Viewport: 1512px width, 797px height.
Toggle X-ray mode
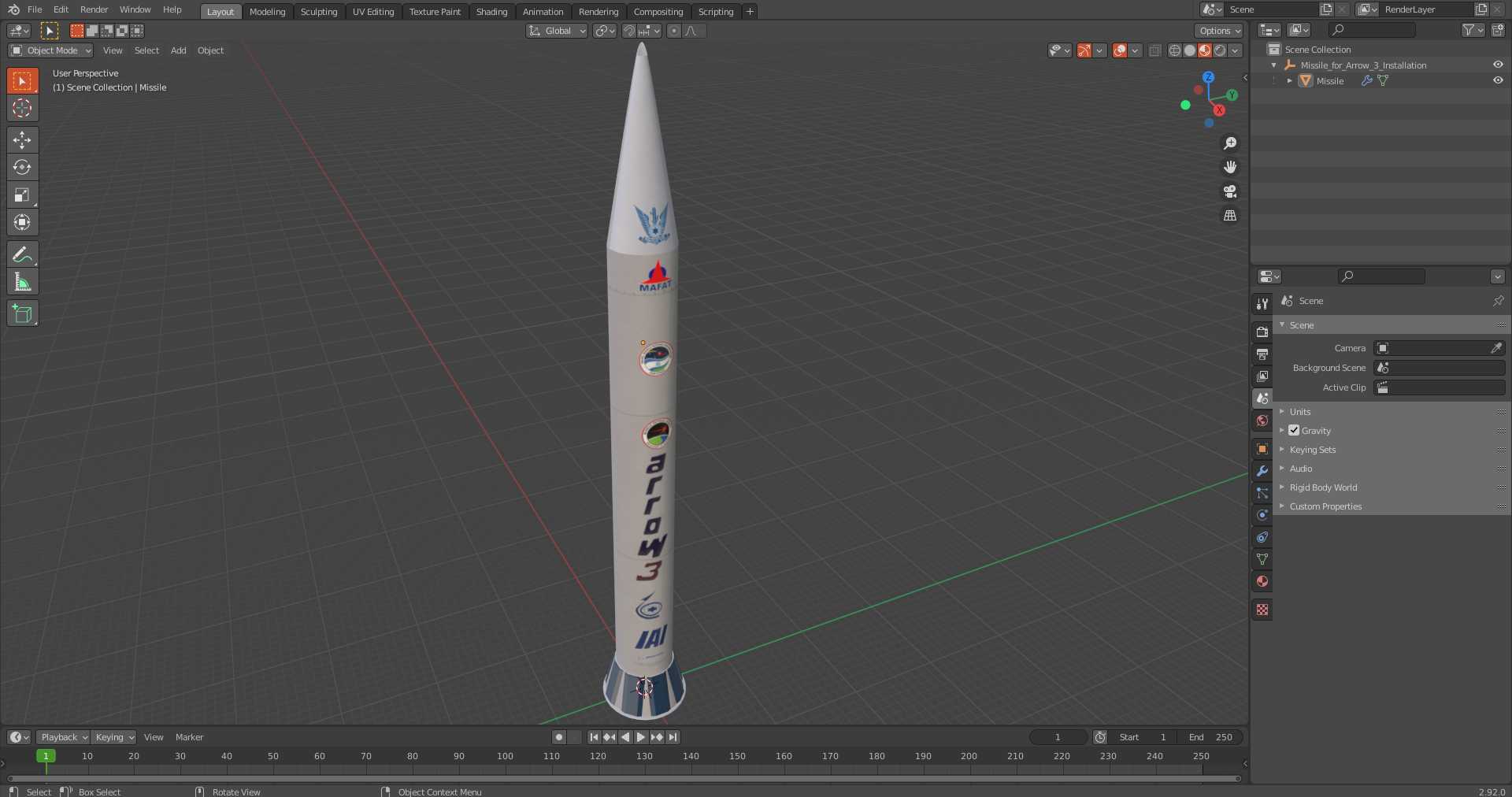point(1154,50)
